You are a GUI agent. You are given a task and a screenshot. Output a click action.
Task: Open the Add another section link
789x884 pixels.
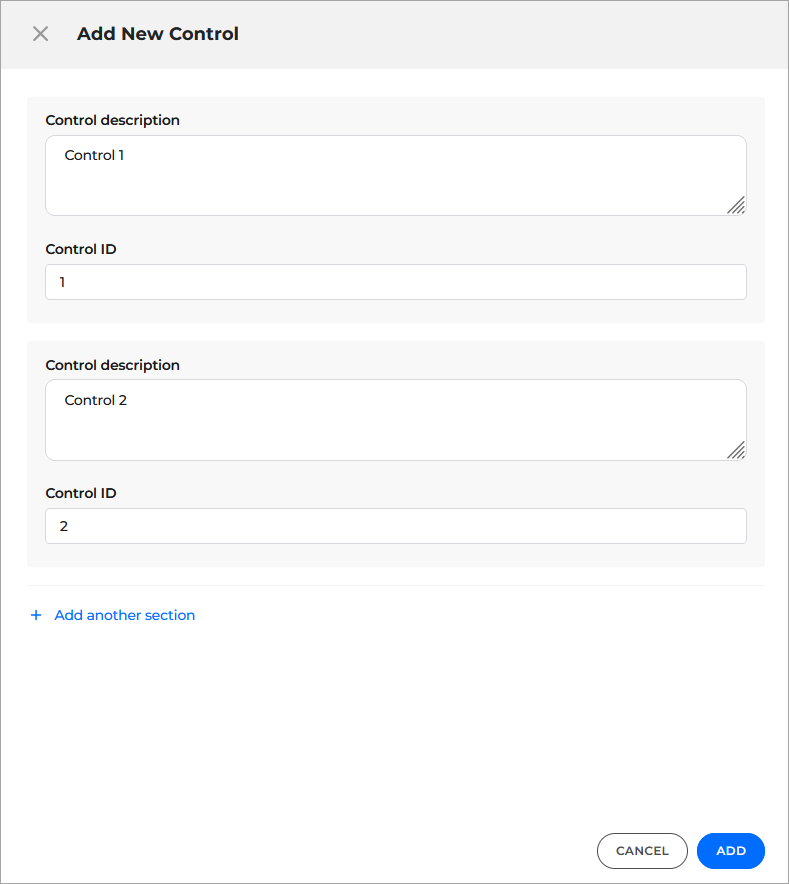124,615
